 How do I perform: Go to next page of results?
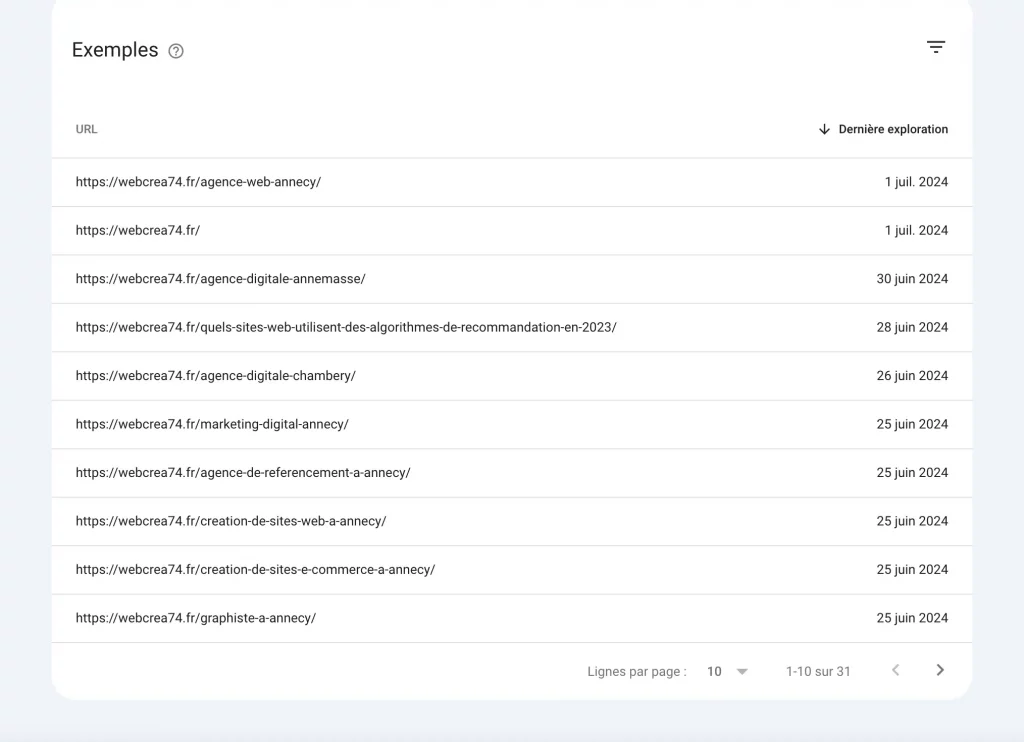point(940,670)
